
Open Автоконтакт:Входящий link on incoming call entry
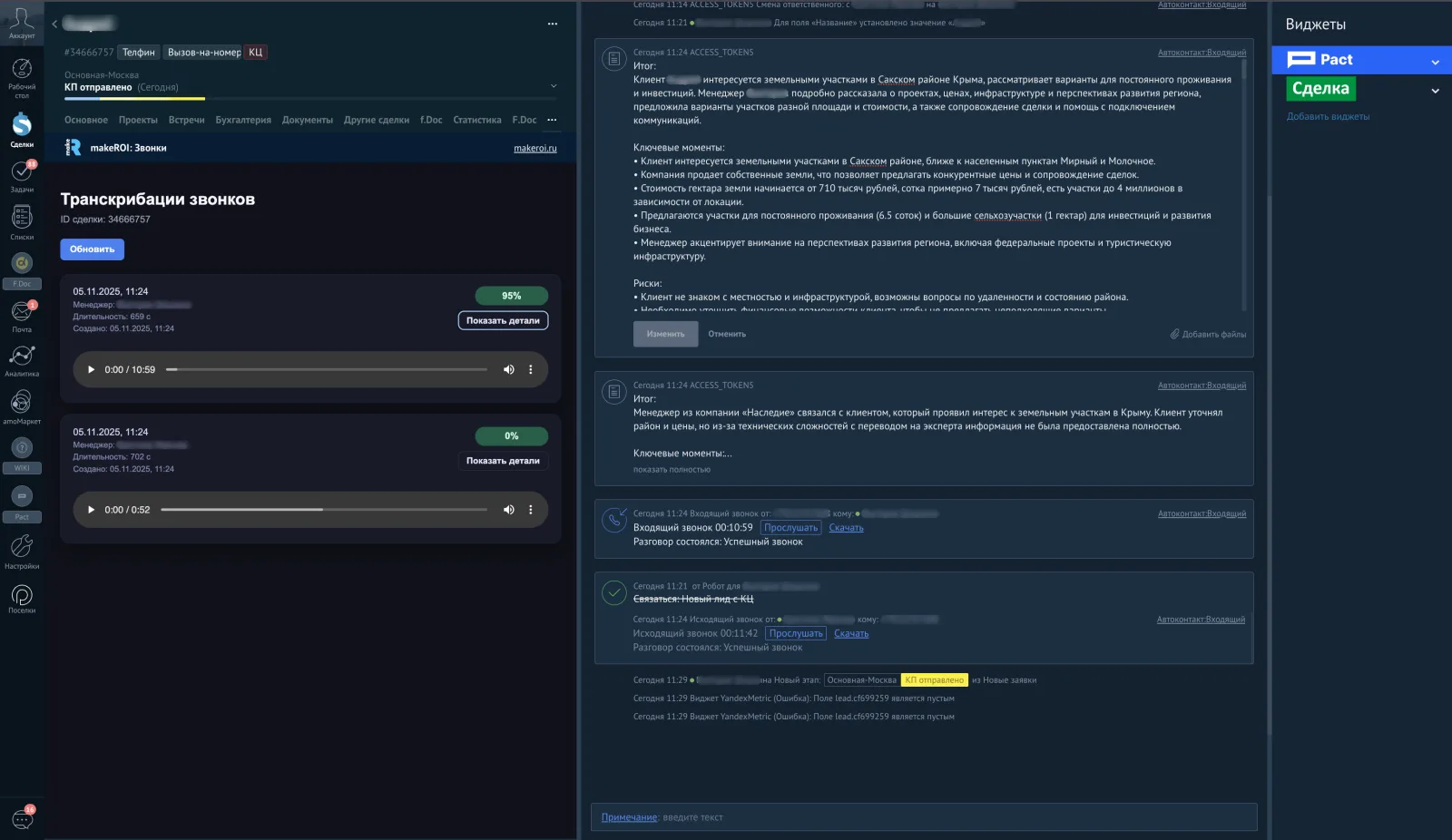pyautogui.click(x=1202, y=514)
